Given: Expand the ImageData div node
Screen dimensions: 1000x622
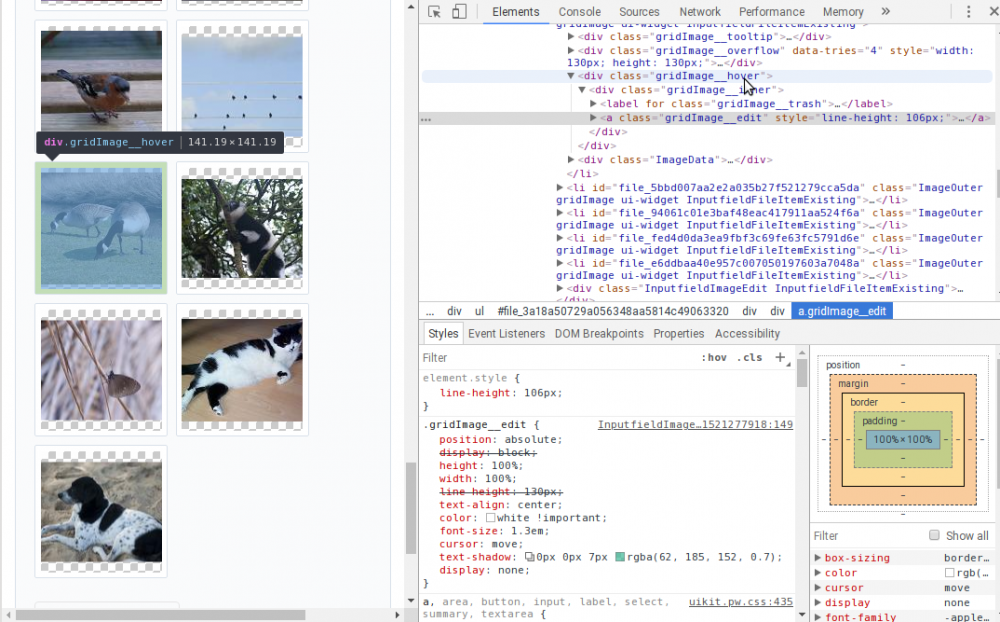Looking at the screenshot, I should (x=571, y=160).
